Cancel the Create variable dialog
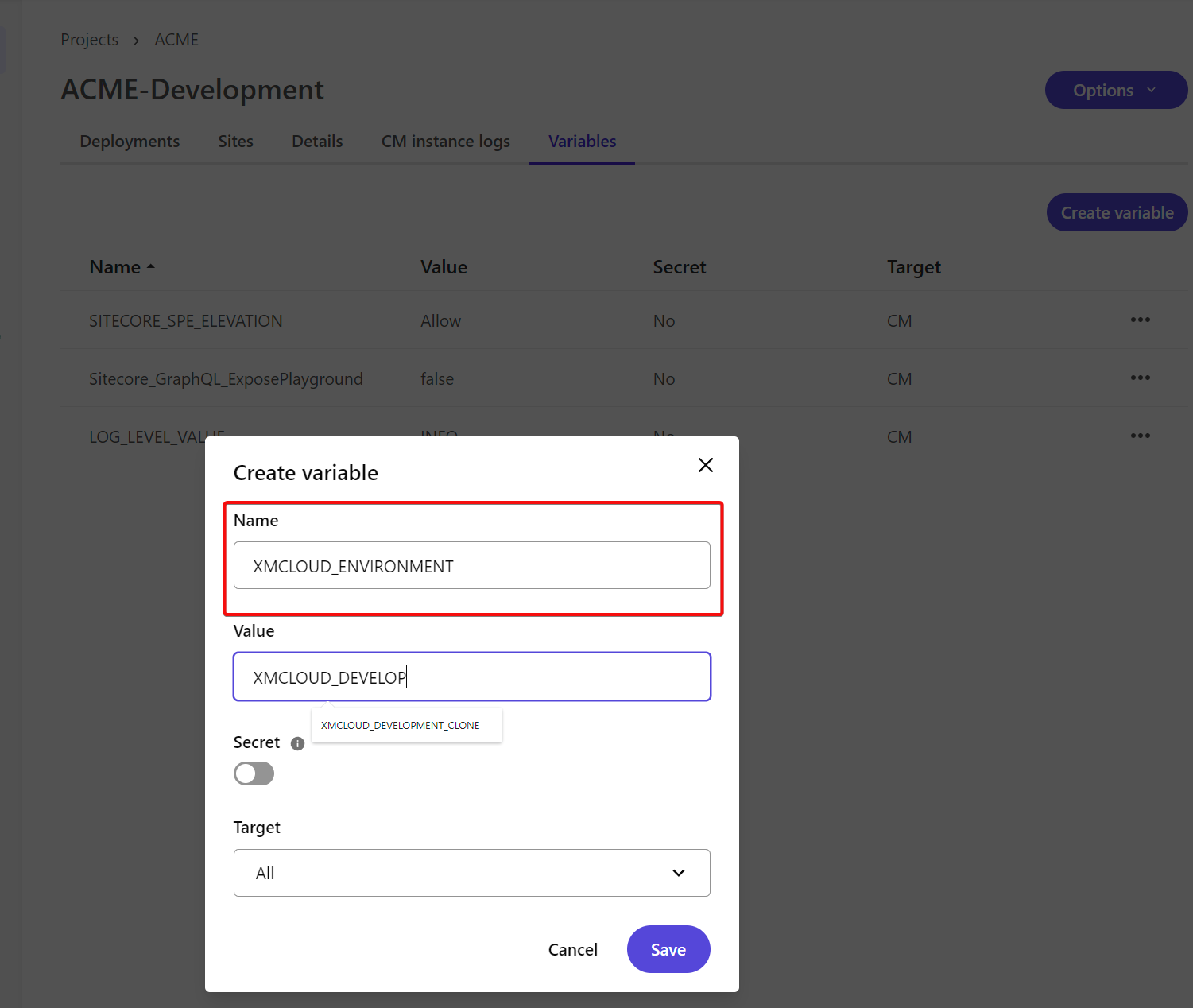 click(x=572, y=950)
